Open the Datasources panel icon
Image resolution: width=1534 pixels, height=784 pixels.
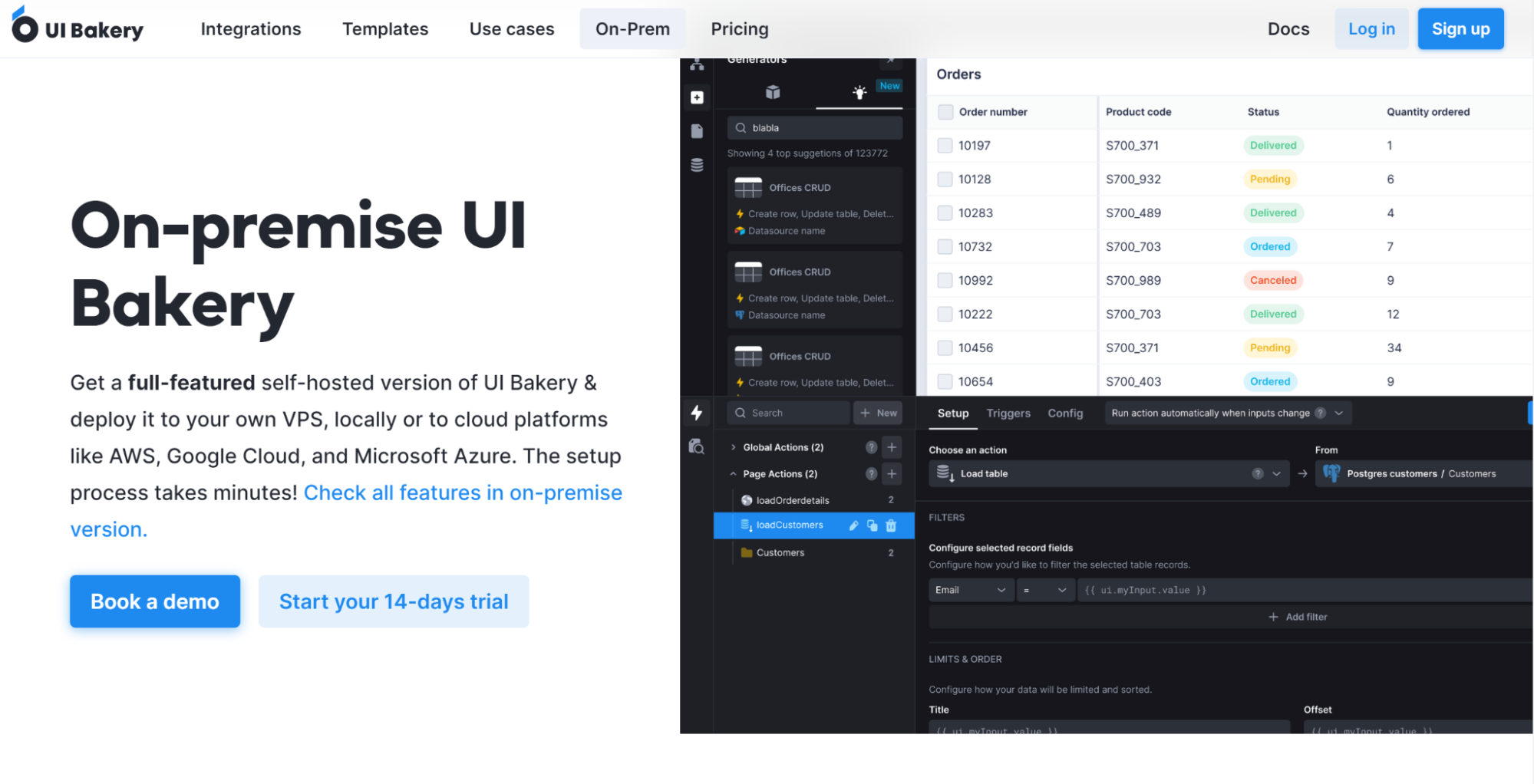697,163
